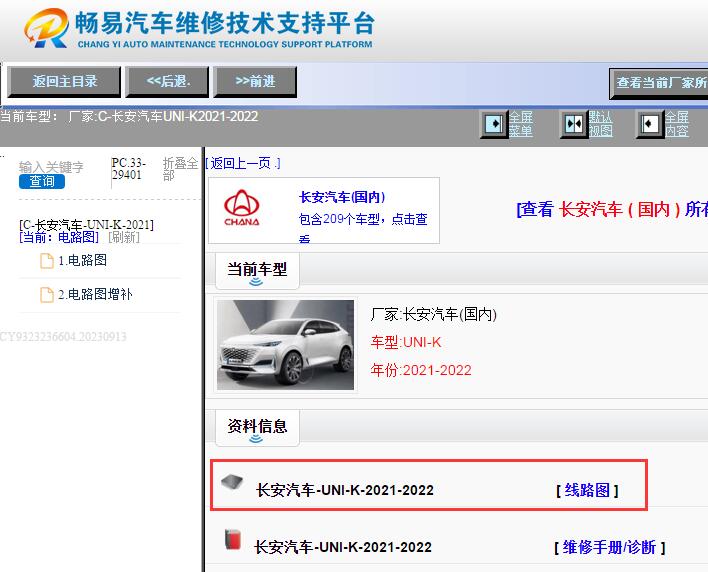Click the 车型:UNI-K text
This screenshot has height=572, width=708.
tap(405, 342)
